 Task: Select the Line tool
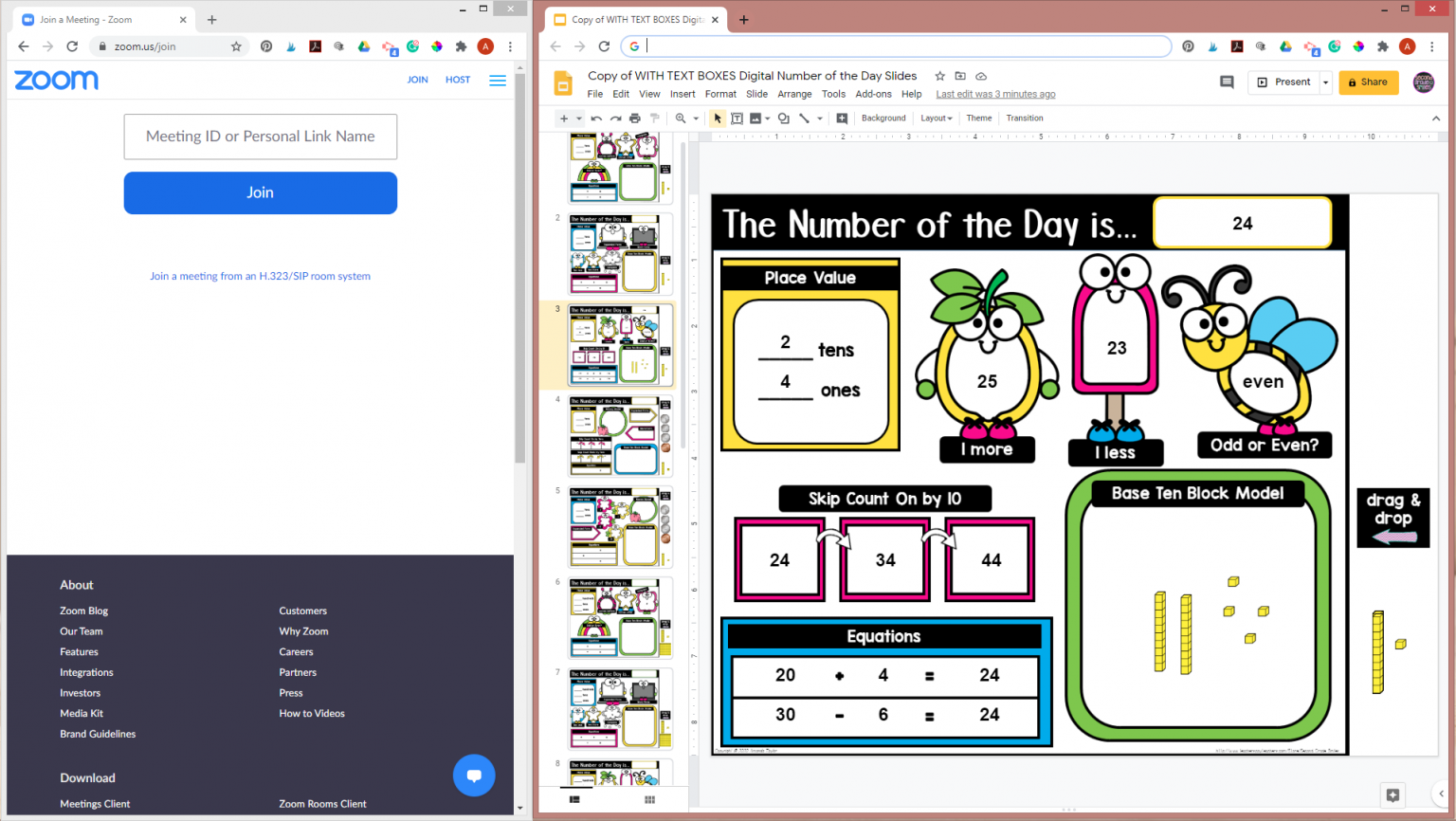pyautogui.click(x=804, y=118)
